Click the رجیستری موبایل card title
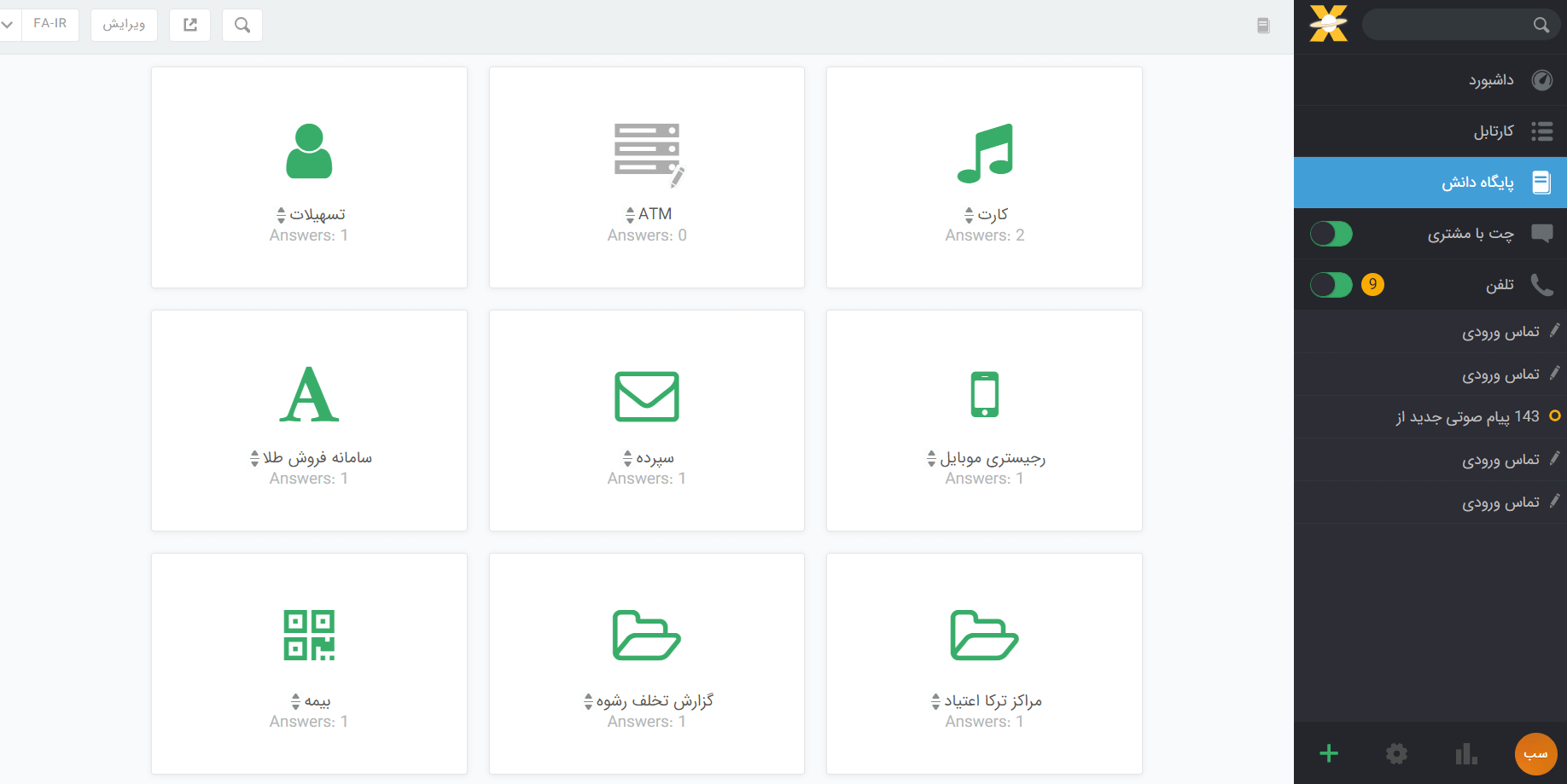The width and height of the screenshot is (1567, 784). click(993, 458)
